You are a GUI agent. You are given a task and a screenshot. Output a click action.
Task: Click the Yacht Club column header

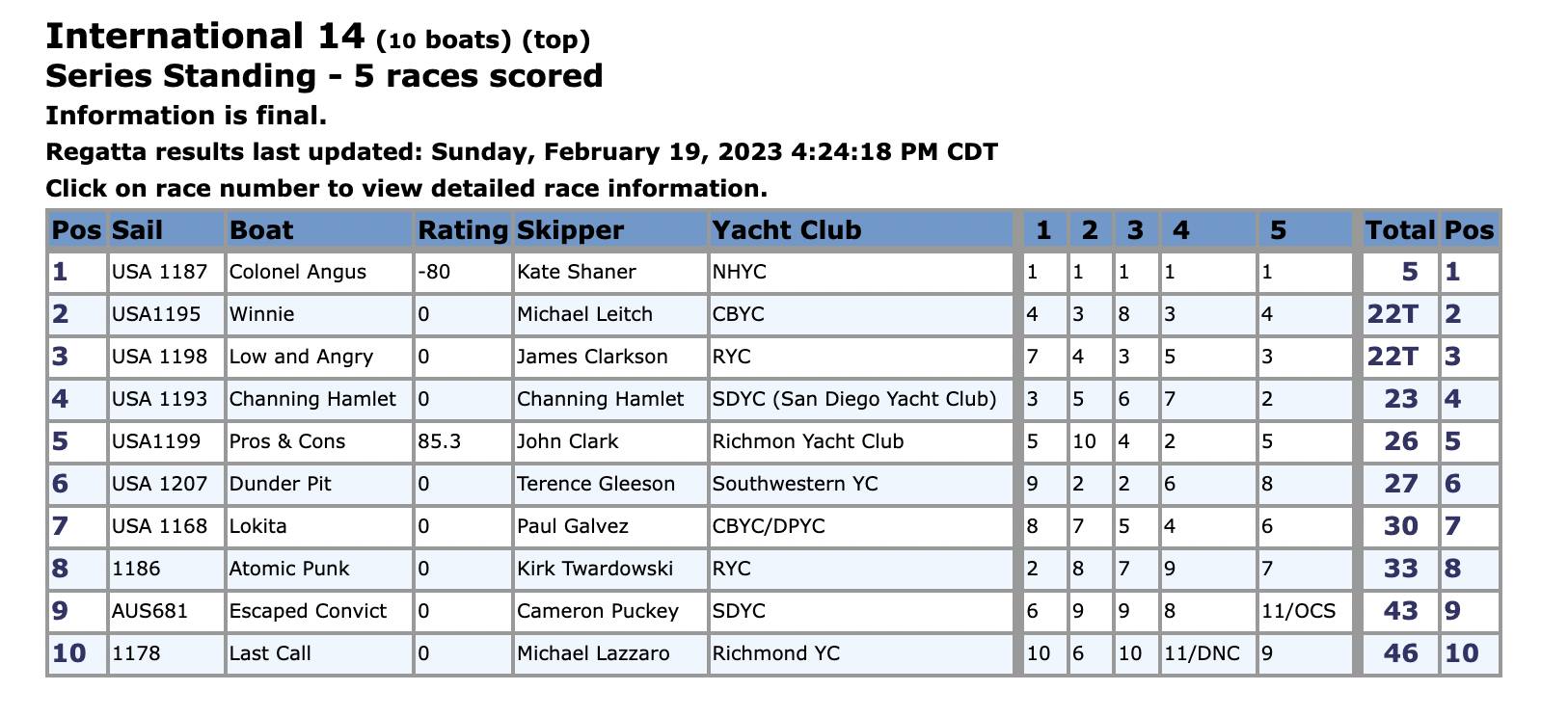click(x=787, y=230)
